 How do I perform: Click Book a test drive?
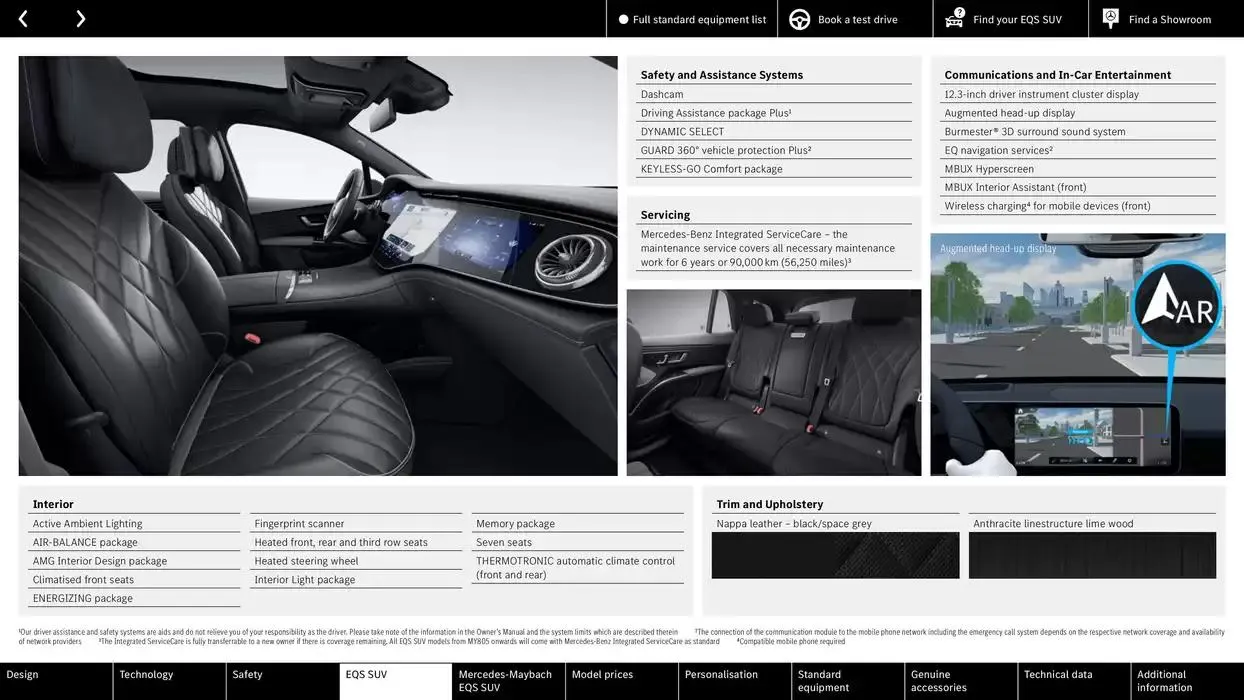click(x=854, y=18)
